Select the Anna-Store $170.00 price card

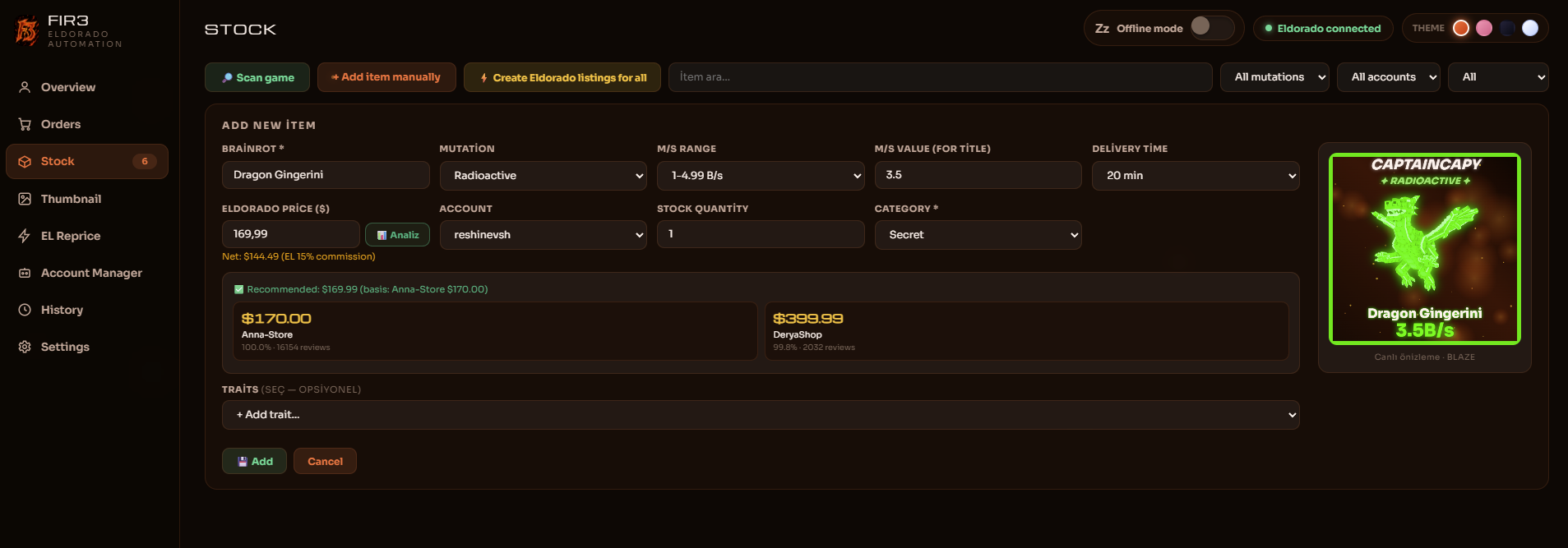(x=496, y=331)
